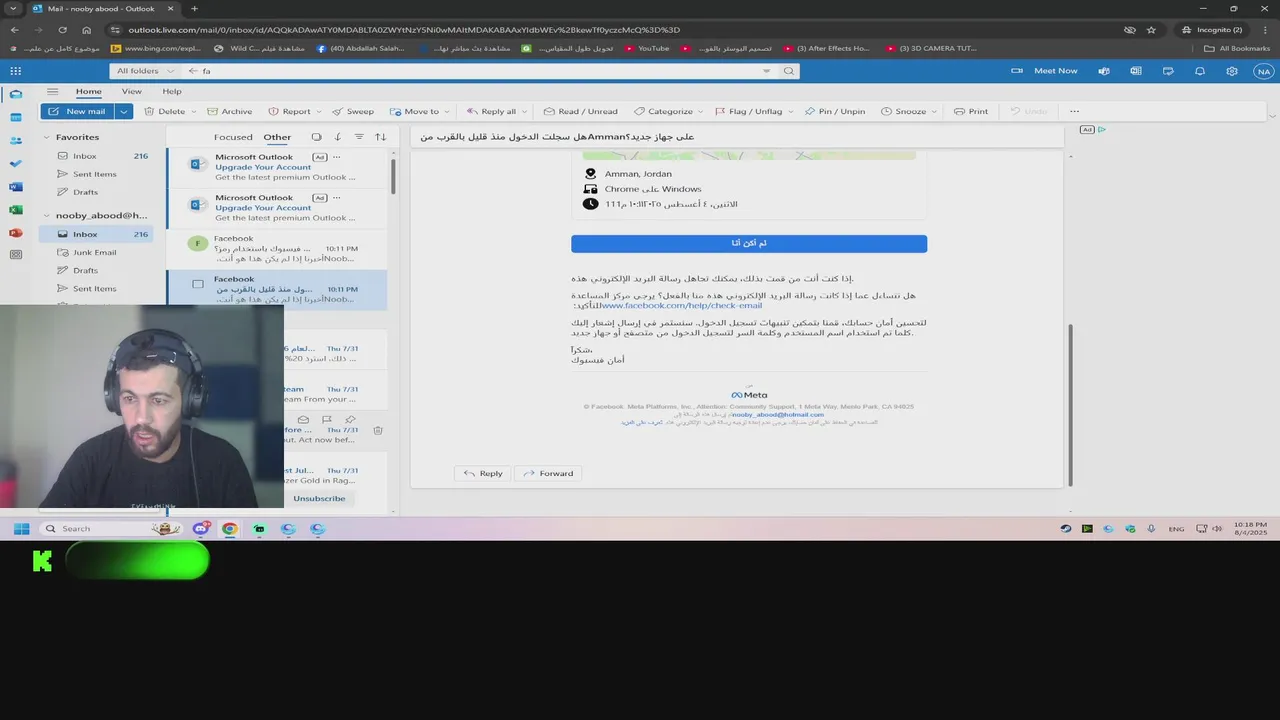Mark hovered message as read envelope icon
Viewport: 1280px width, 720px height.
point(303,420)
